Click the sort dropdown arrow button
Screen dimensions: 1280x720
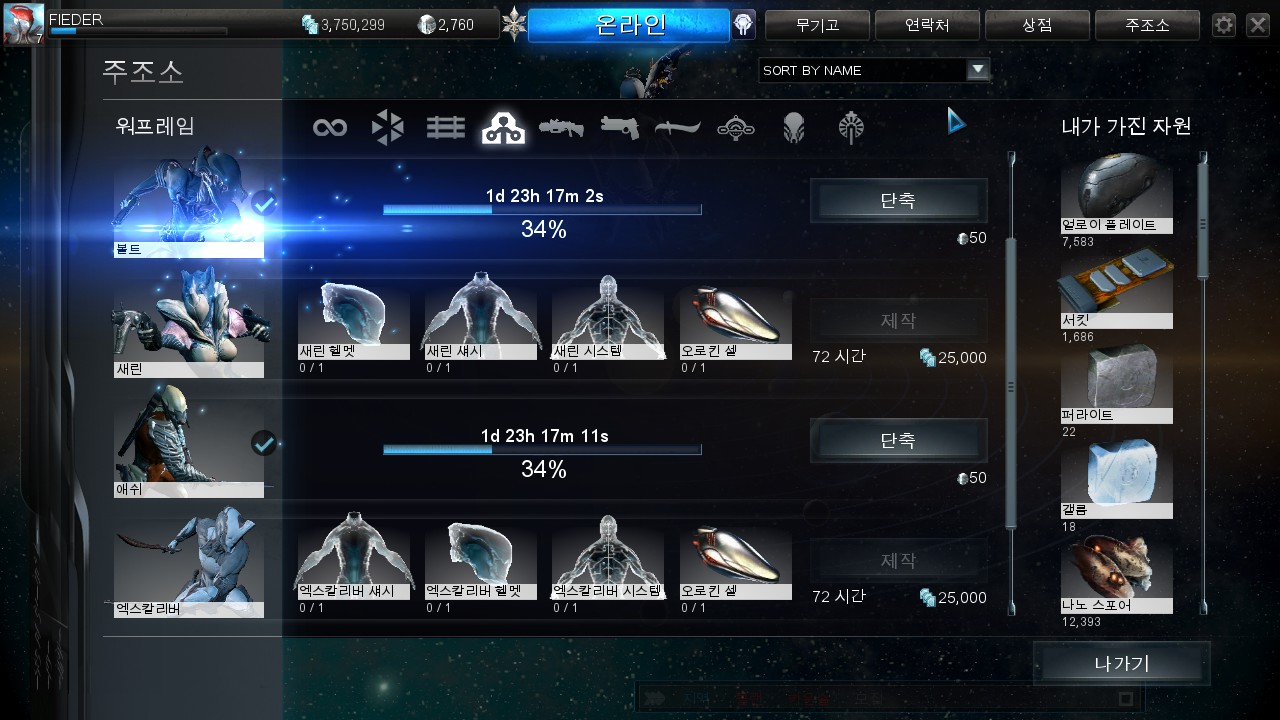point(978,70)
